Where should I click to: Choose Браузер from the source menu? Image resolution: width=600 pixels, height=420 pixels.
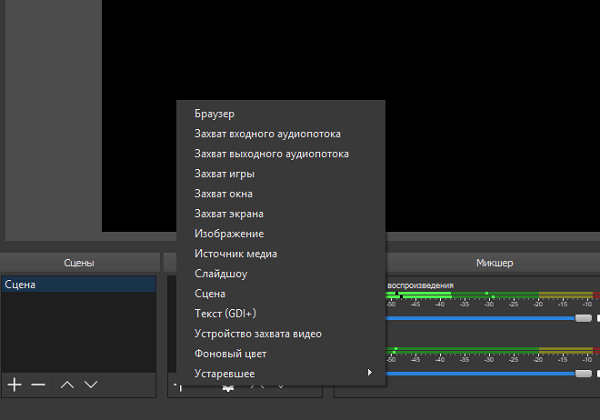point(215,114)
